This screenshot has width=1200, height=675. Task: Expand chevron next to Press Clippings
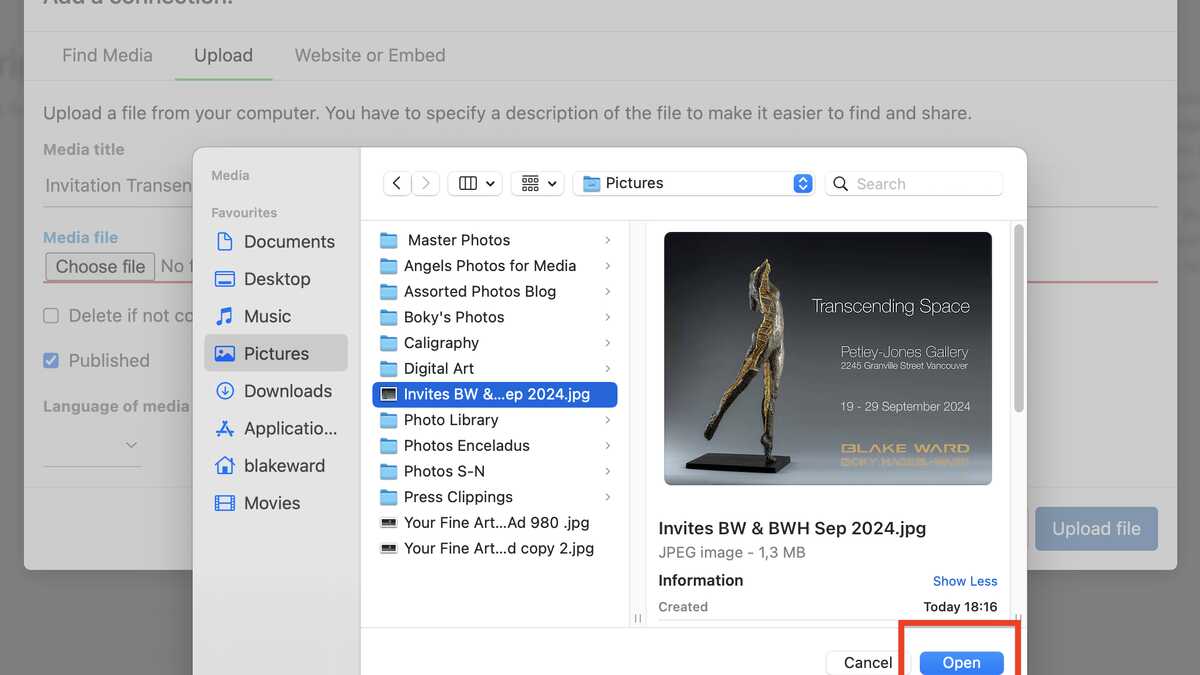[x=608, y=497]
